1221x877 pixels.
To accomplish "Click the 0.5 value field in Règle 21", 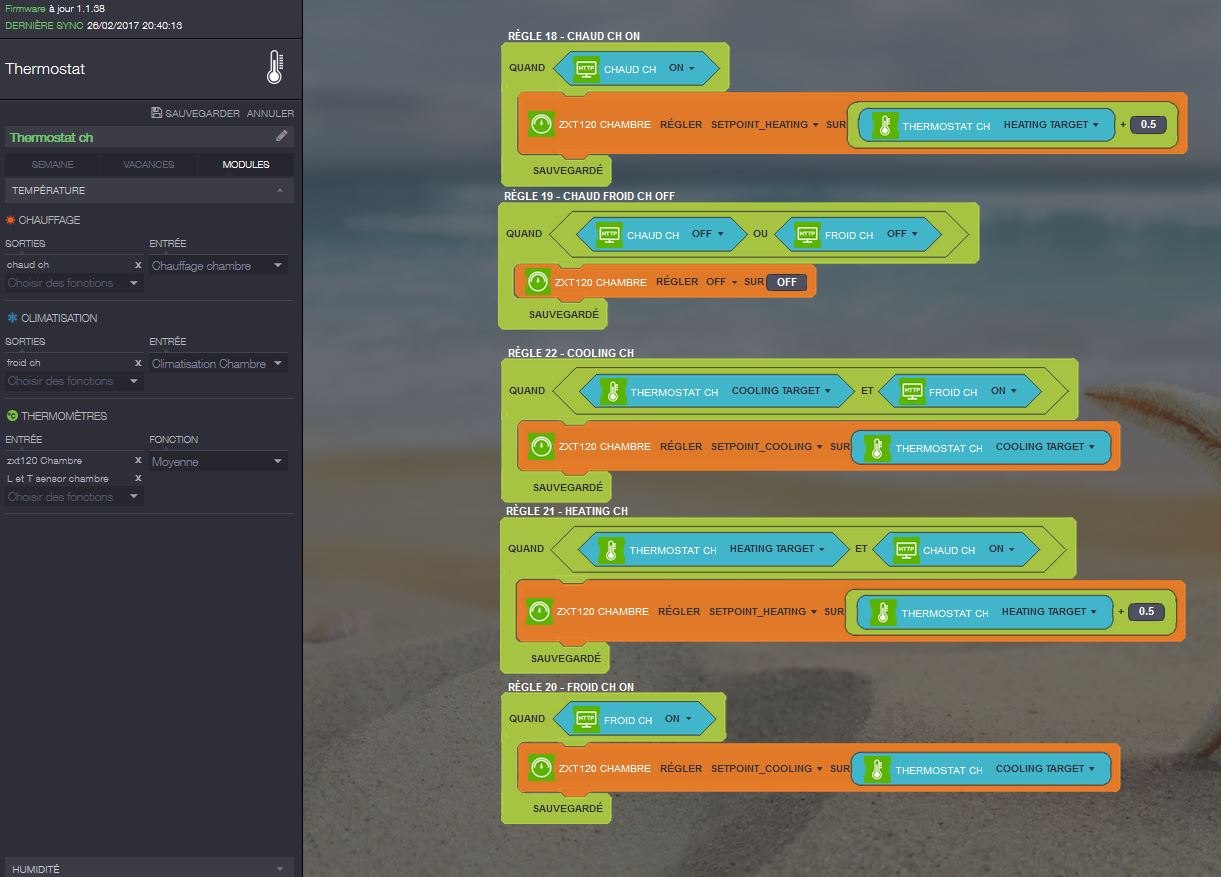I will 1146,612.
